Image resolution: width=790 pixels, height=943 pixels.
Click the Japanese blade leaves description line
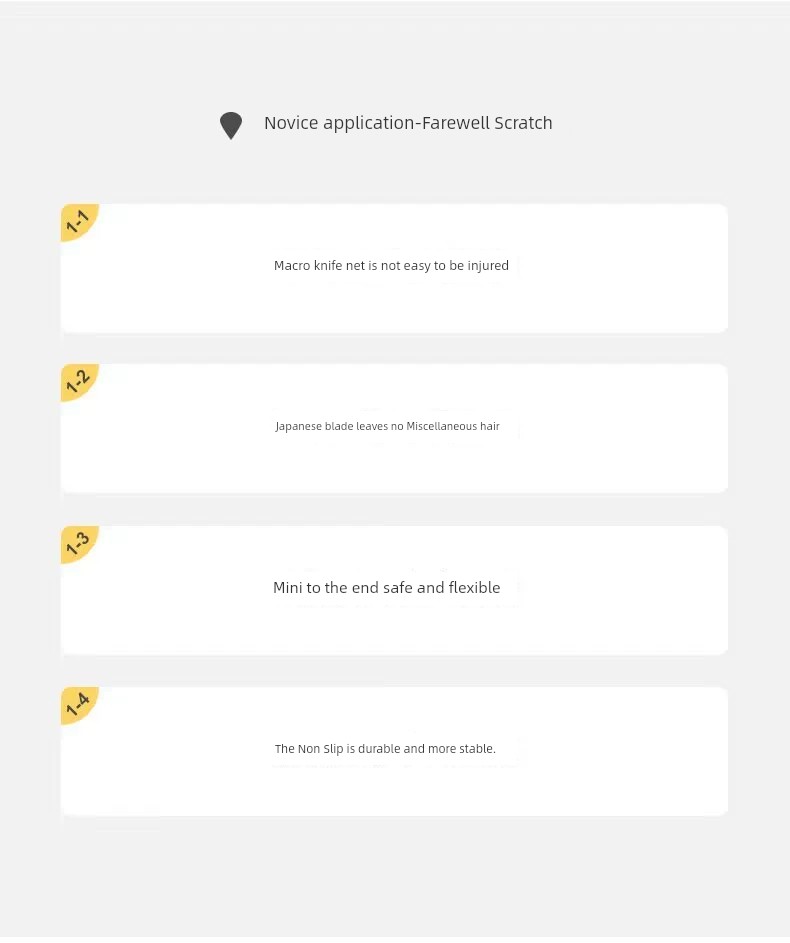[387, 426]
